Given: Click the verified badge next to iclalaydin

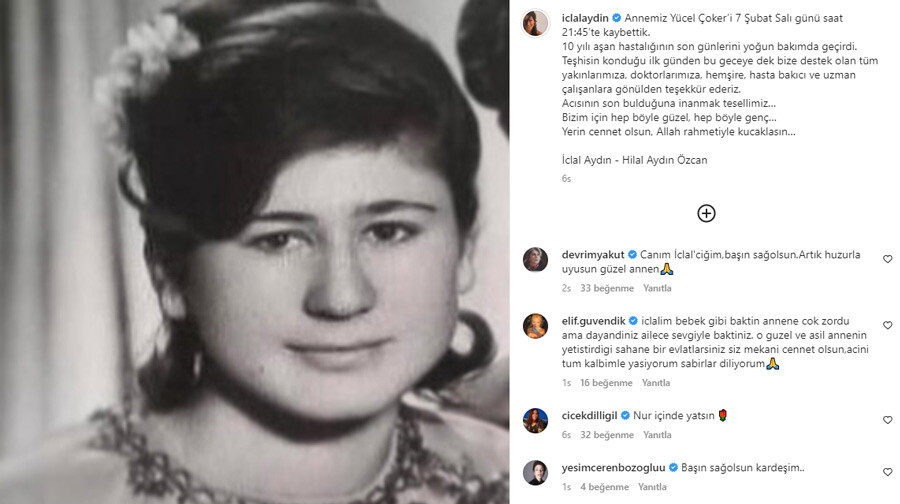Looking at the screenshot, I should click(616, 18).
